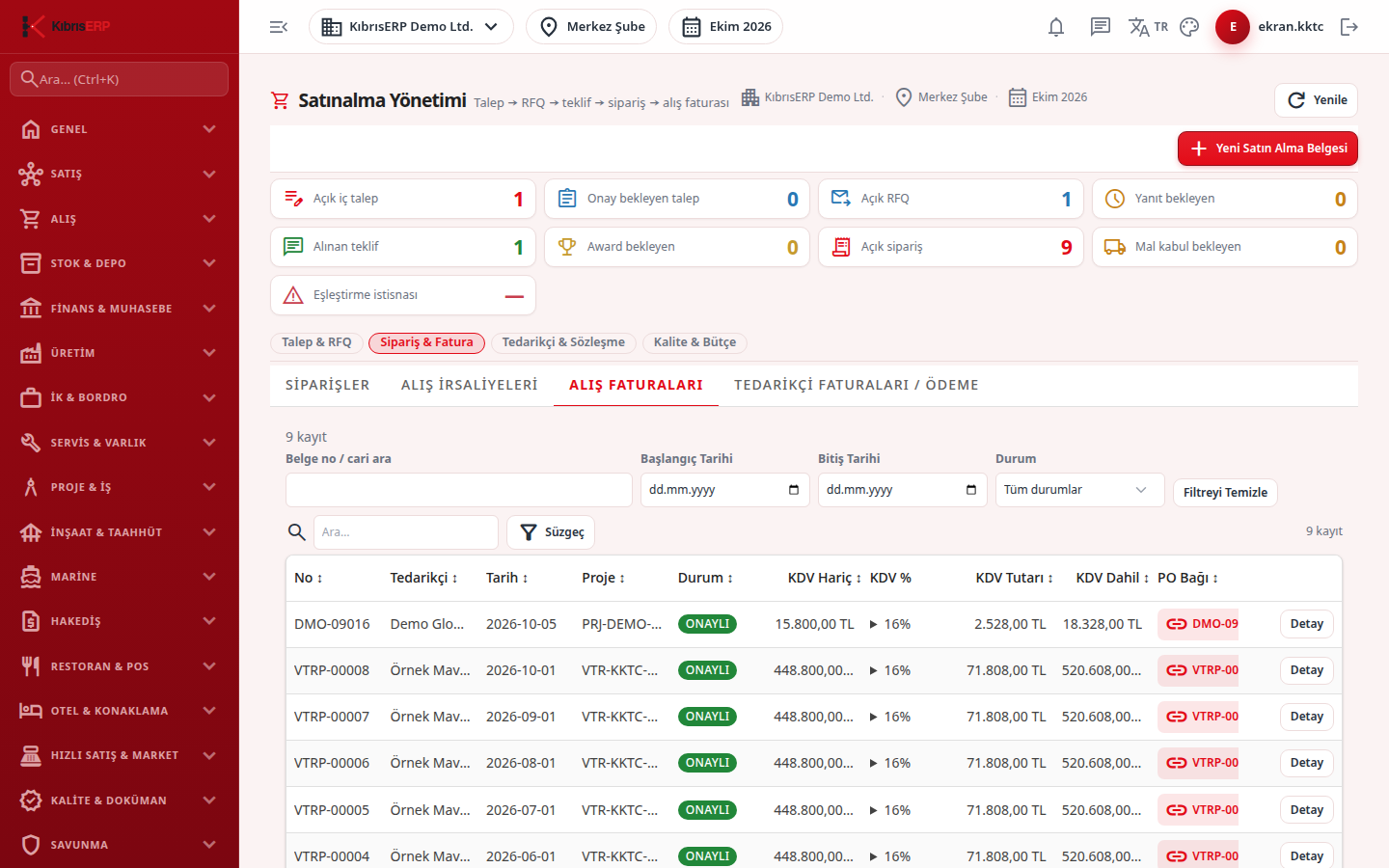Viewport: 1389px width, 868px height.
Task: Open the theme palette icon
Action: coord(1189,27)
